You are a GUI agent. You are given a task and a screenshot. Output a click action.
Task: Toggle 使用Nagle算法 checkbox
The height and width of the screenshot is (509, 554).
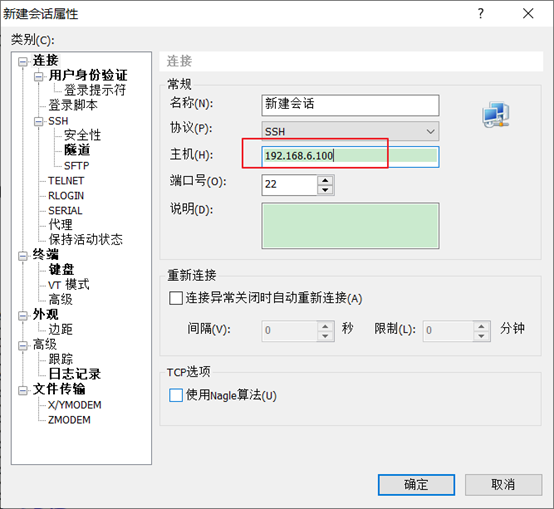pyautogui.click(x=176, y=395)
